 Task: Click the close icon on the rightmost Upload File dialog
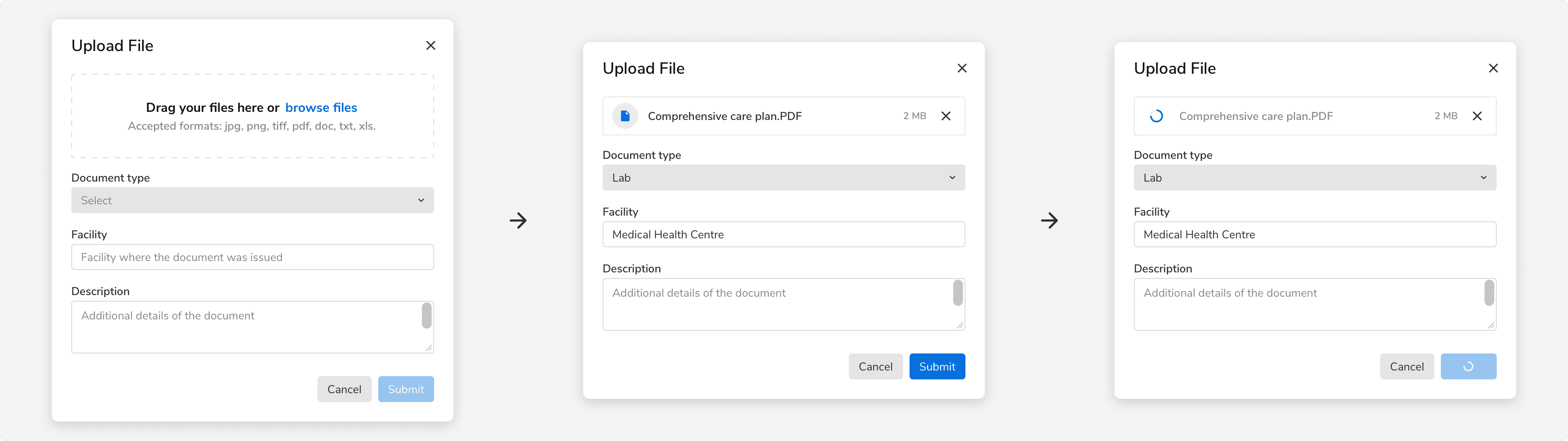pos(1494,68)
